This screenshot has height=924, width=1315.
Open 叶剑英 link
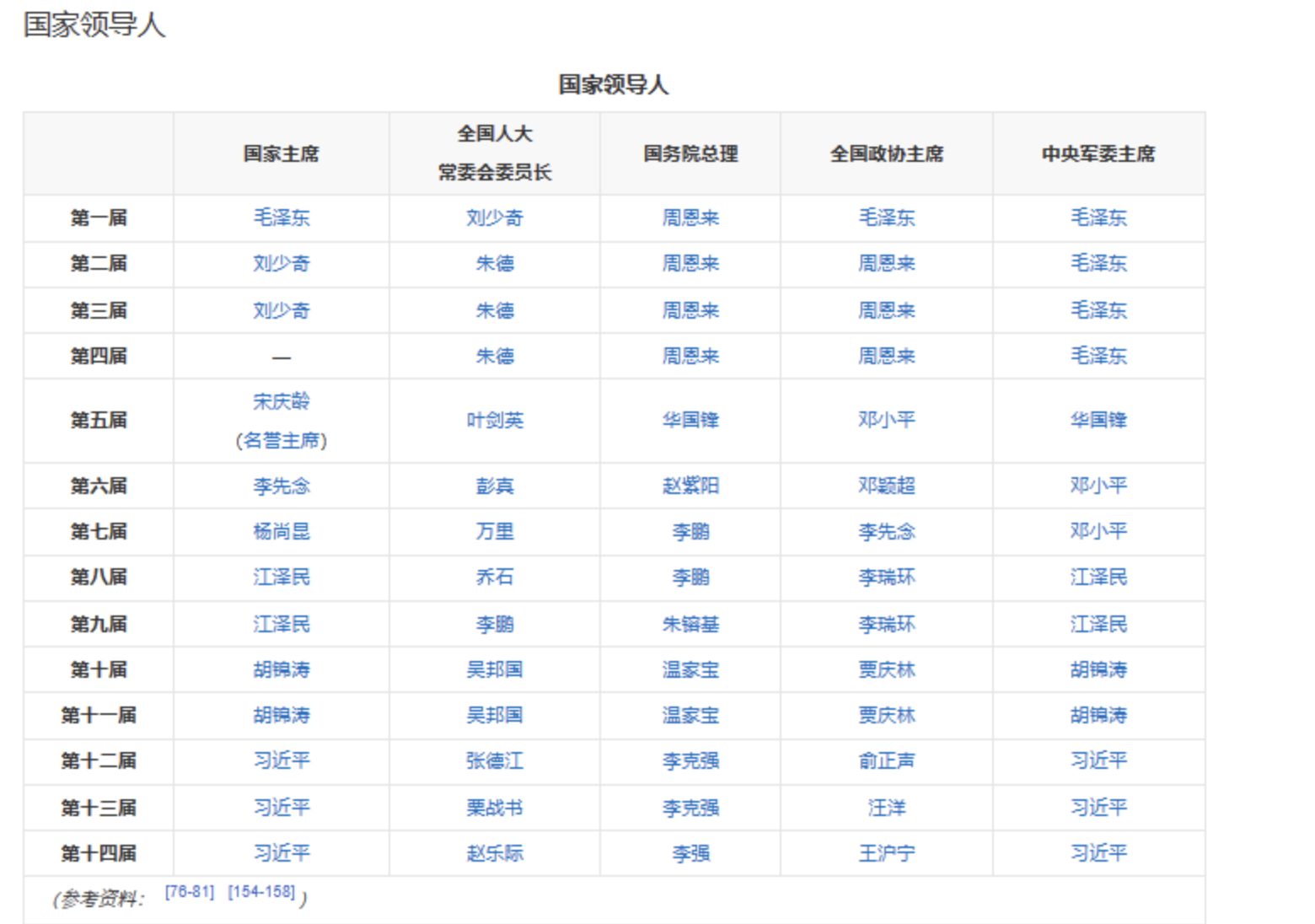pos(495,420)
